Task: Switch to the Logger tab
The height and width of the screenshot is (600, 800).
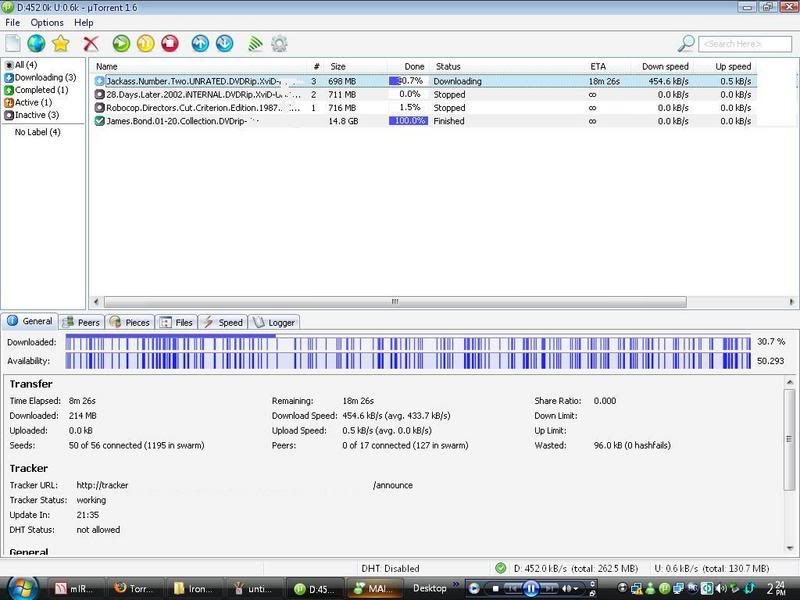Action: 274,322
